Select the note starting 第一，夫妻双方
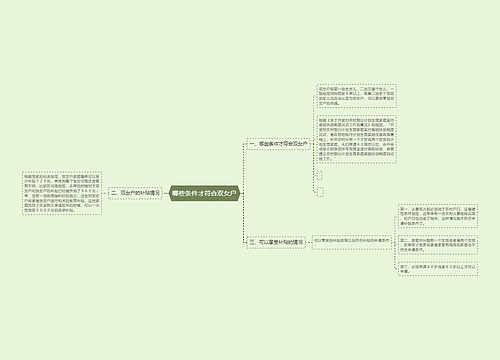Viewport: 500px width, 360px height. click(x=438, y=216)
